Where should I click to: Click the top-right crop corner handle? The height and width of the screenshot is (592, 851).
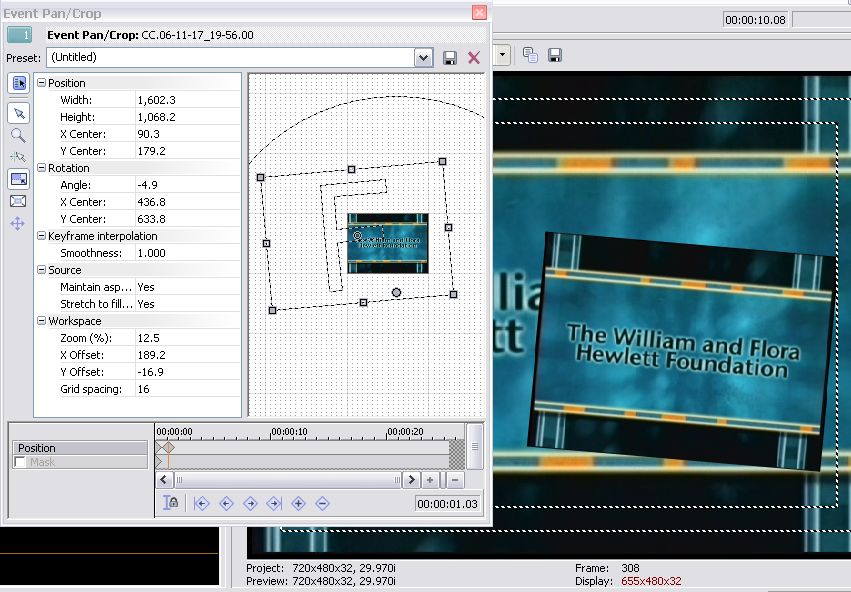[x=442, y=161]
